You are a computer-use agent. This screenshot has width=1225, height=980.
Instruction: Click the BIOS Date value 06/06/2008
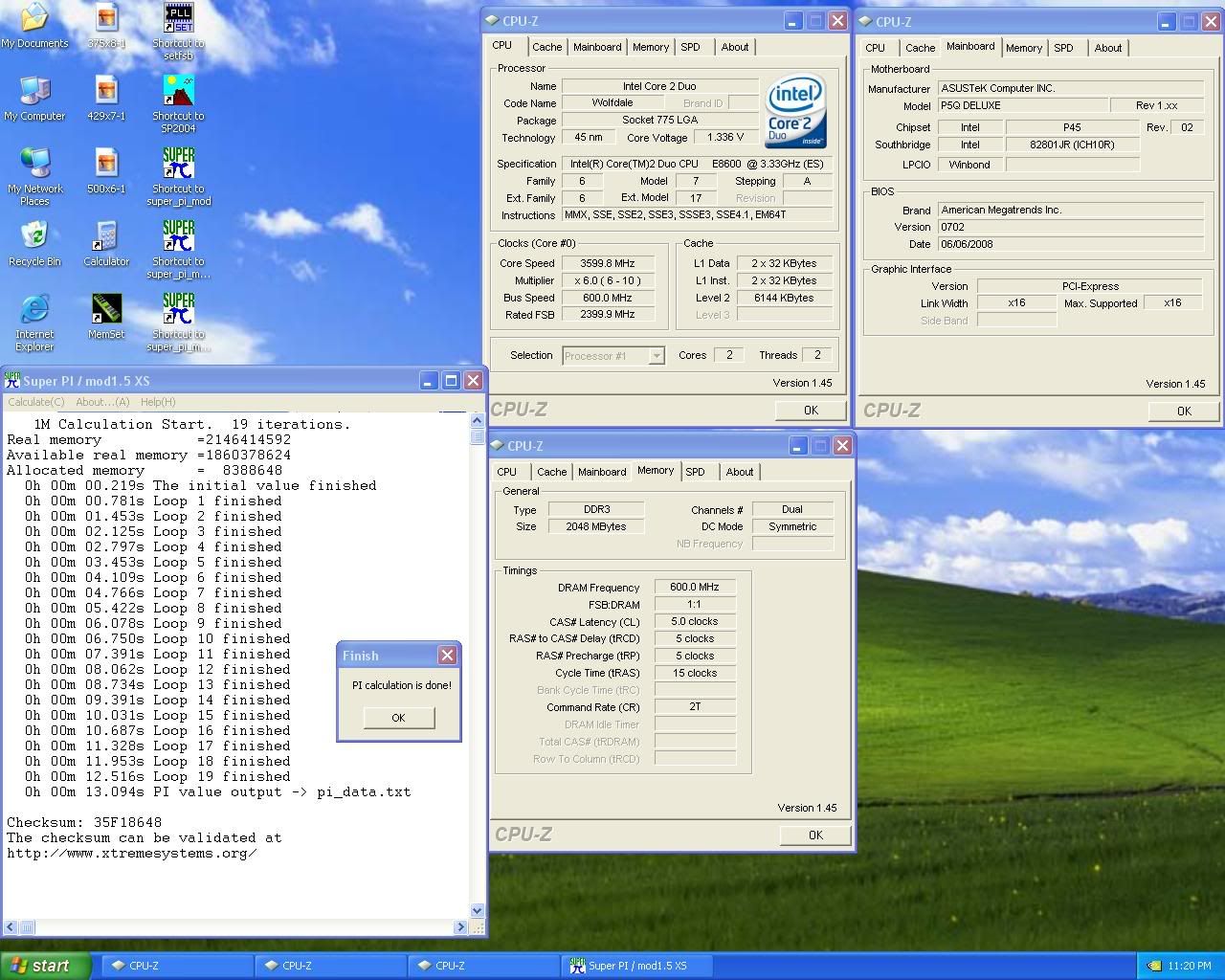(x=1070, y=244)
